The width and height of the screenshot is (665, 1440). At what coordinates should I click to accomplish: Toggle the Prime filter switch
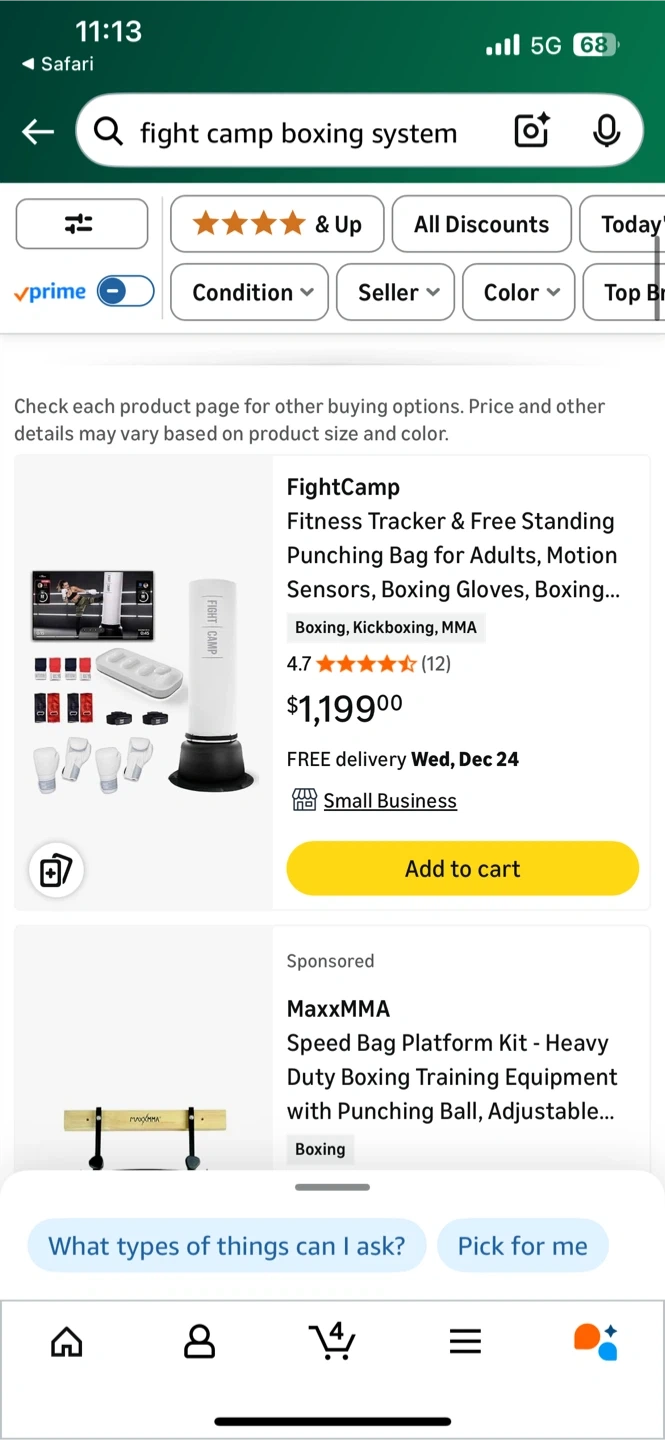click(x=125, y=291)
